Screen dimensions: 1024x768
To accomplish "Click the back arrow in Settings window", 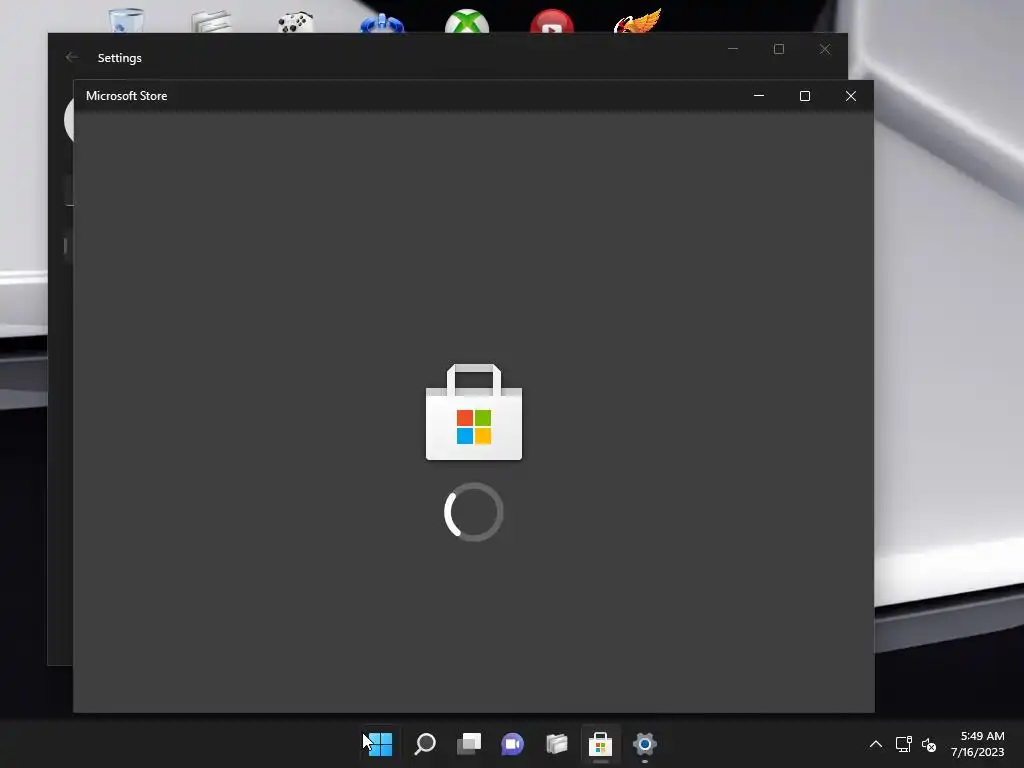I will pyautogui.click(x=72, y=57).
